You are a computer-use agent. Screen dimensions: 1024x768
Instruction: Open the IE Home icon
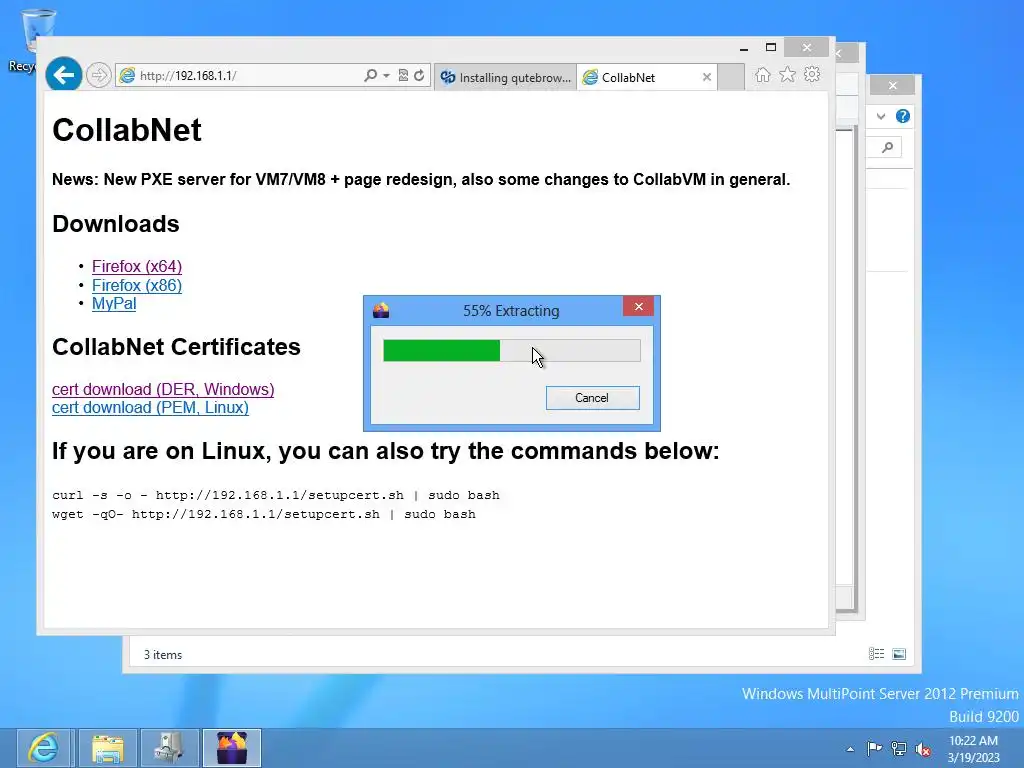(762, 75)
